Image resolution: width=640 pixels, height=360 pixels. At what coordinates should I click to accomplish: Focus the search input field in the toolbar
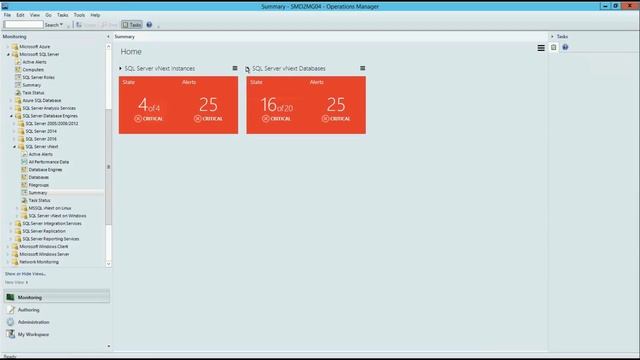(x=23, y=25)
